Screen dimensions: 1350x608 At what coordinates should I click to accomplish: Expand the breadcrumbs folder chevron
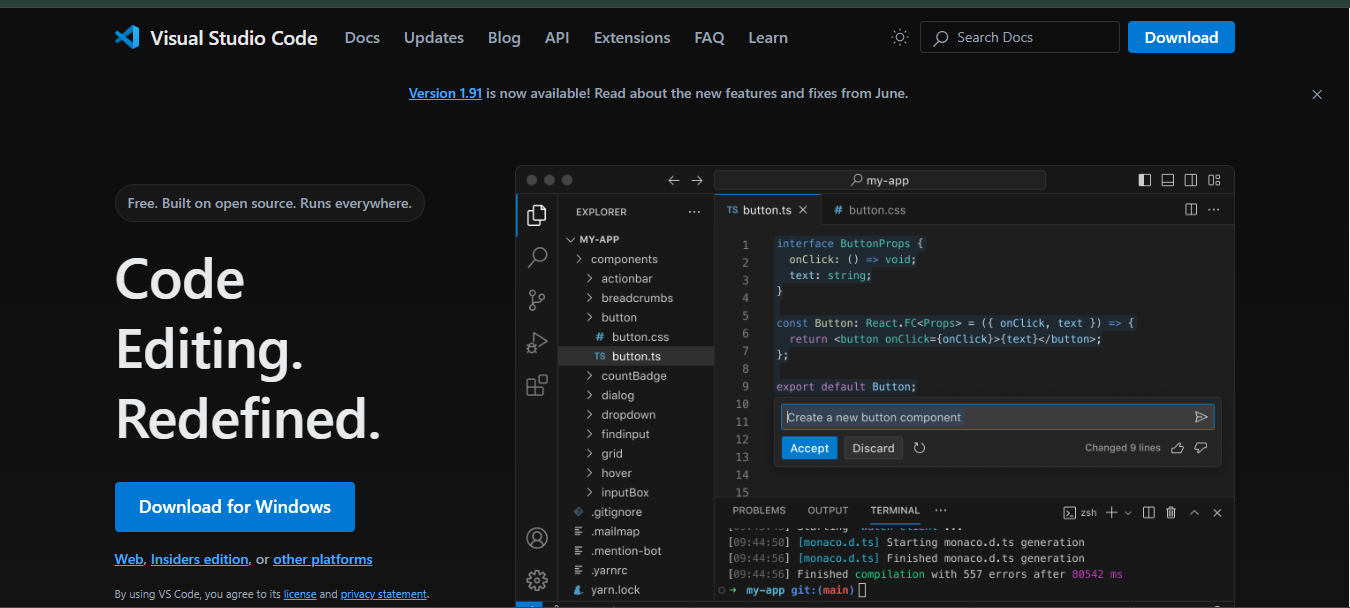tap(590, 298)
